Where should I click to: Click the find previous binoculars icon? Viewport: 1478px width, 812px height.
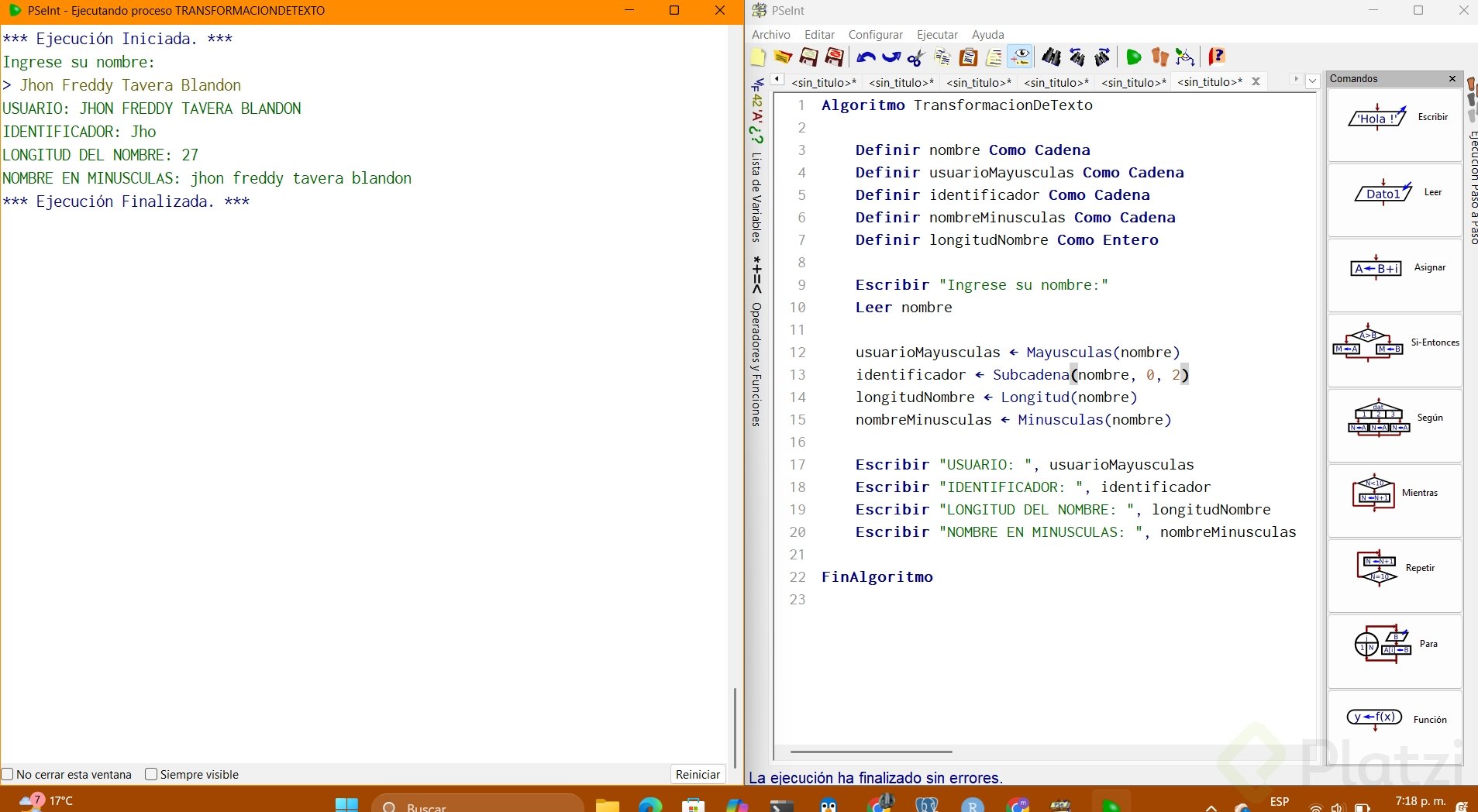1077,57
